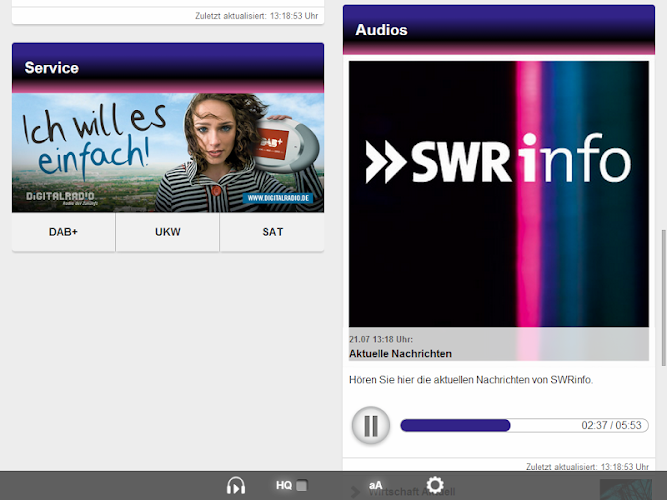
Task: Click the page vertical scrollbar
Action: [664, 298]
